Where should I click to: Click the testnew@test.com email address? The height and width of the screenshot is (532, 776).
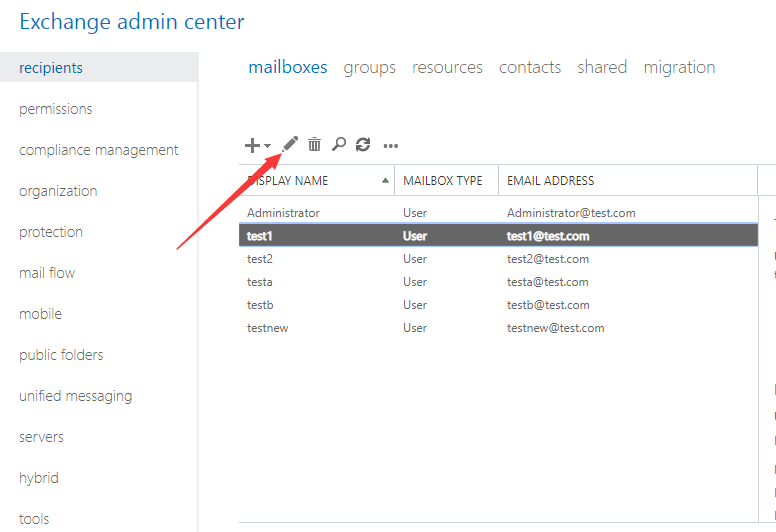[555, 328]
